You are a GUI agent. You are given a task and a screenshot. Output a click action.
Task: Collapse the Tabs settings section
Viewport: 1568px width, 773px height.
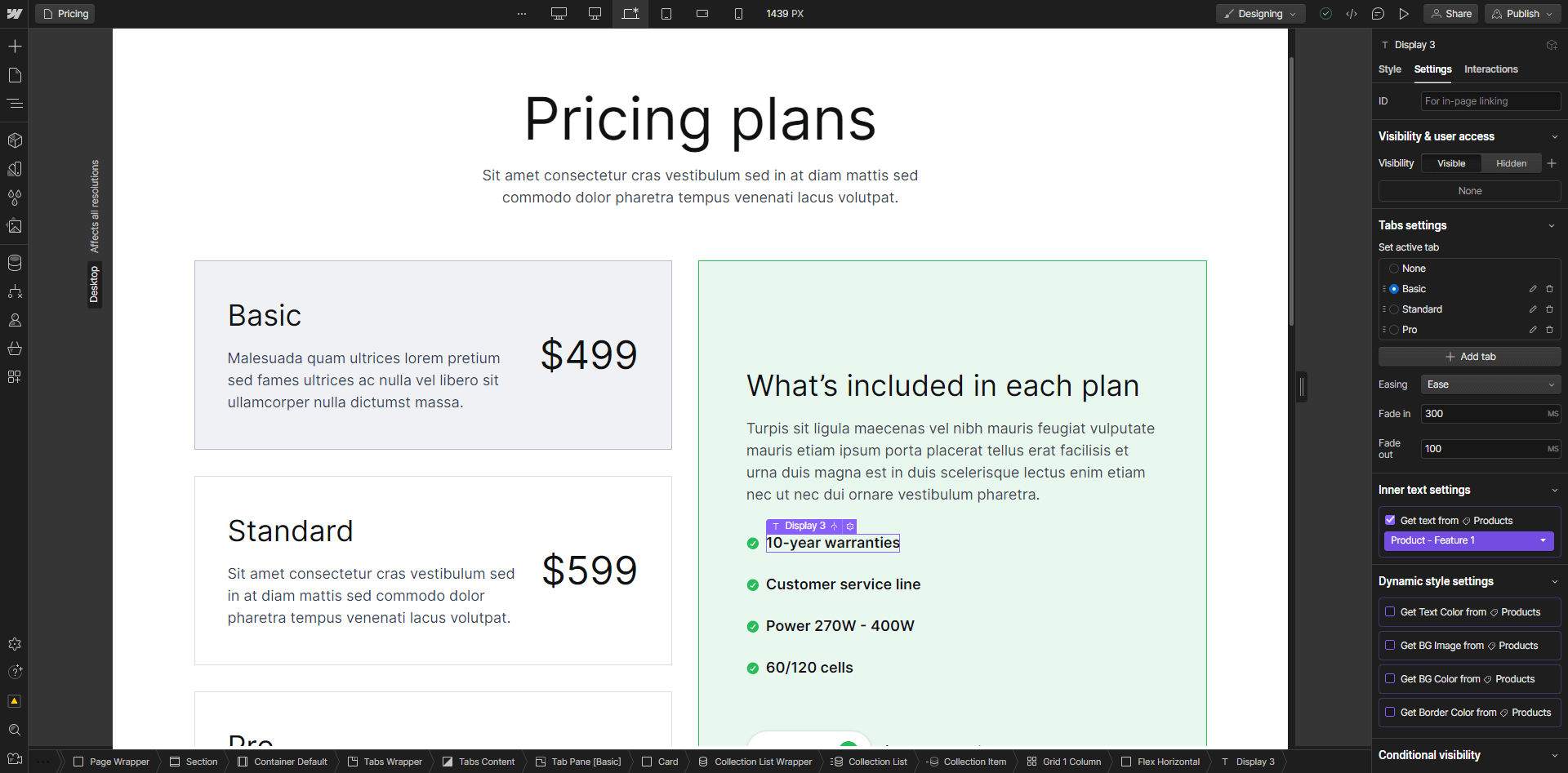click(1552, 225)
